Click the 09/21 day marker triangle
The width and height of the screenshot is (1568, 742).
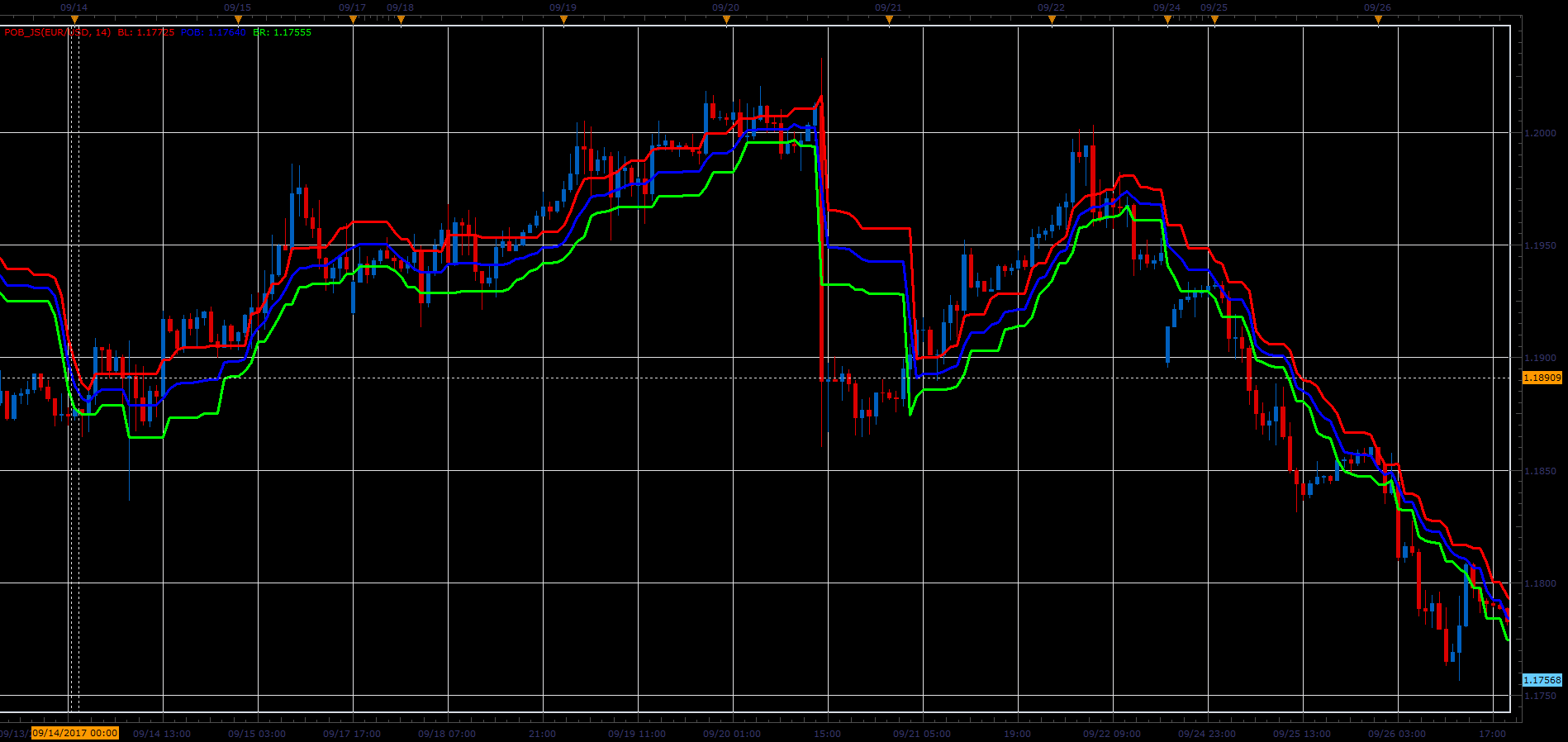pos(889,19)
